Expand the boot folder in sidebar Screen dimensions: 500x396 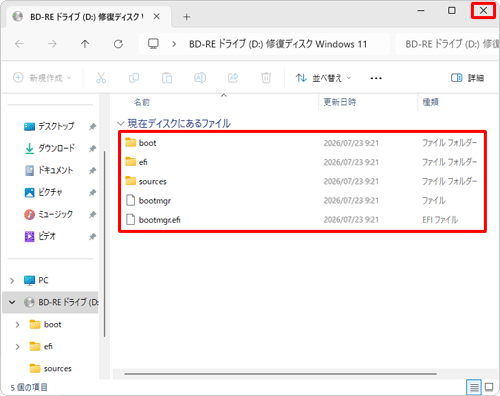[17, 325]
